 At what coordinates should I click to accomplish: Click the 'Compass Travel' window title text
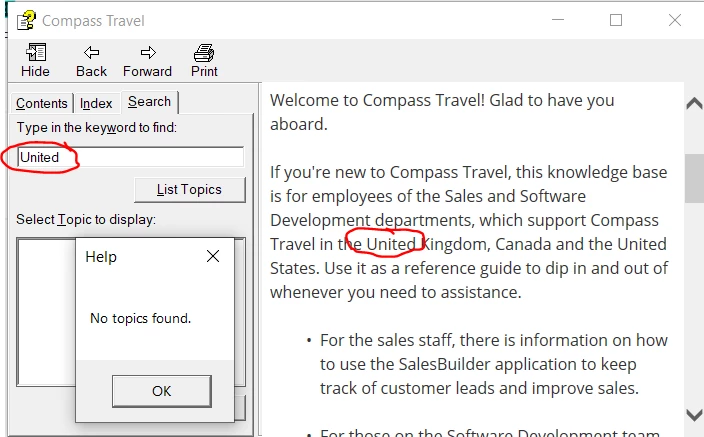[93, 21]
